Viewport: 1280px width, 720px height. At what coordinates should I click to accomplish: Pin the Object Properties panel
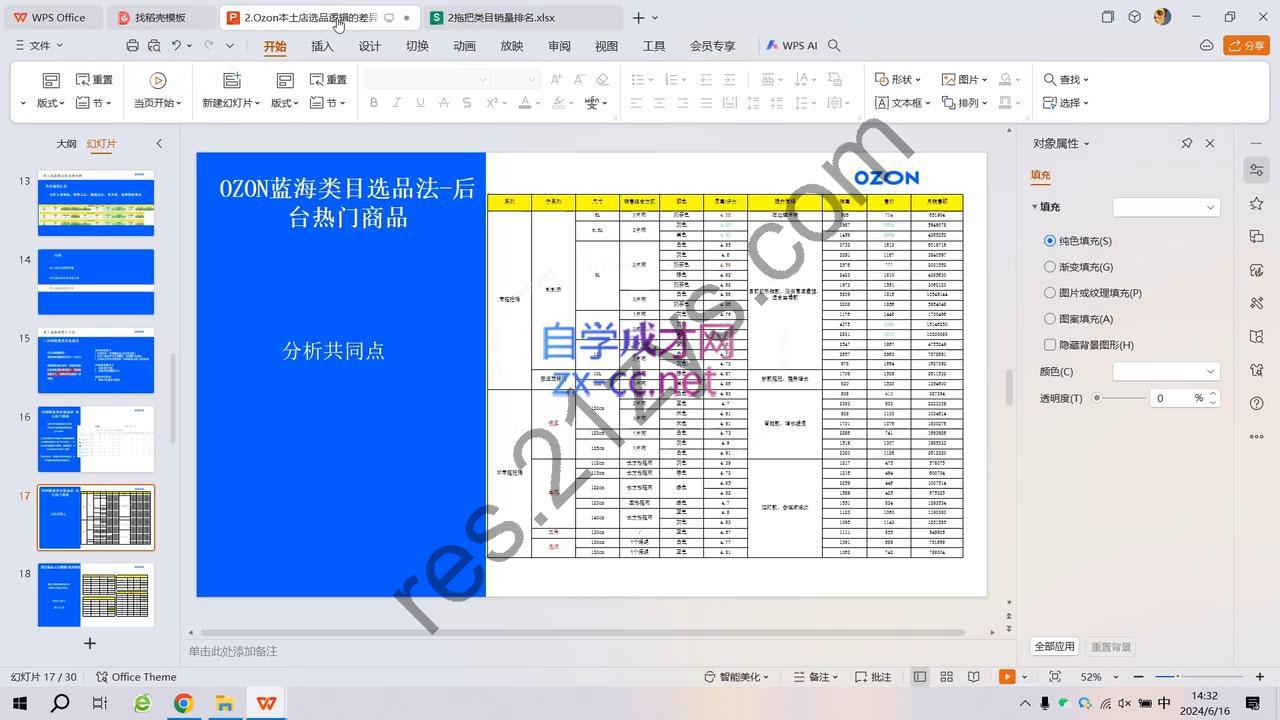1187,143
